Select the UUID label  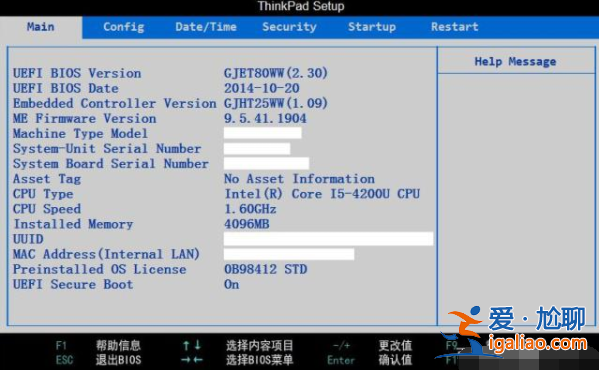click(x=28, y=239)
